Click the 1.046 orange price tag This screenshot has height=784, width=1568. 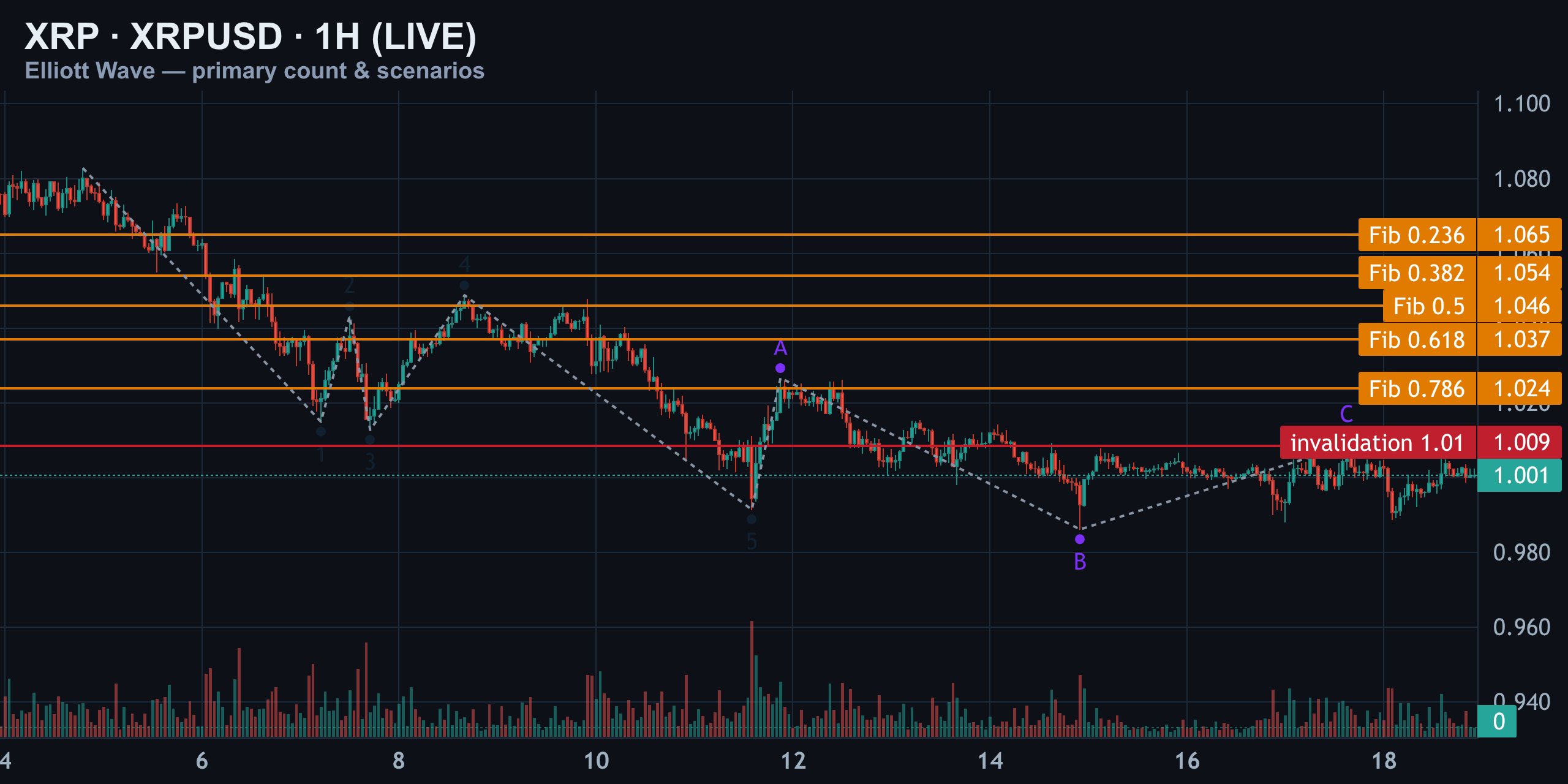1520,306
